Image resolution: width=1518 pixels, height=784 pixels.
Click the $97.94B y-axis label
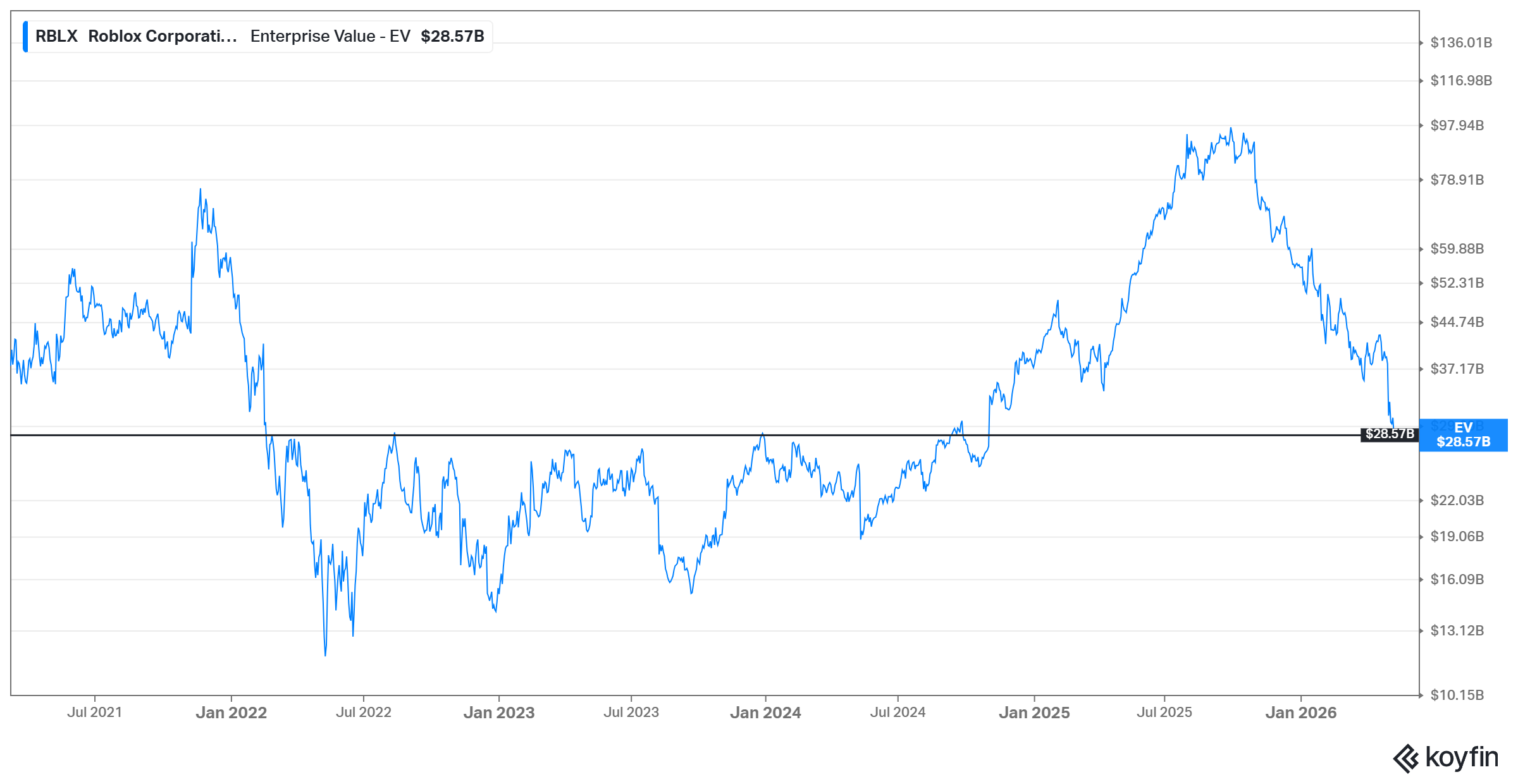[1457, 125]
